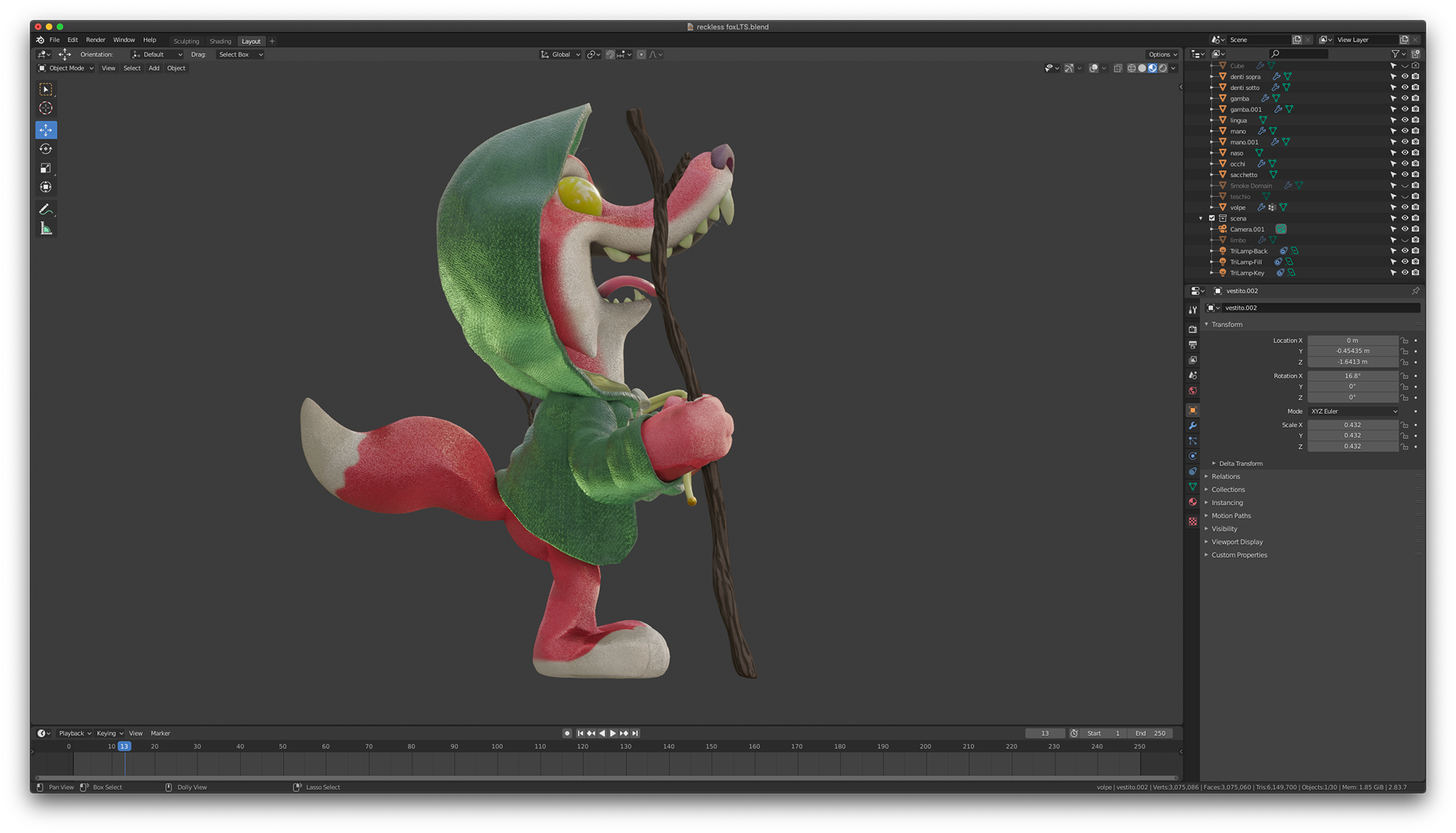
Task: Open the Material properties tab
Action: [x=1193, y=503]
